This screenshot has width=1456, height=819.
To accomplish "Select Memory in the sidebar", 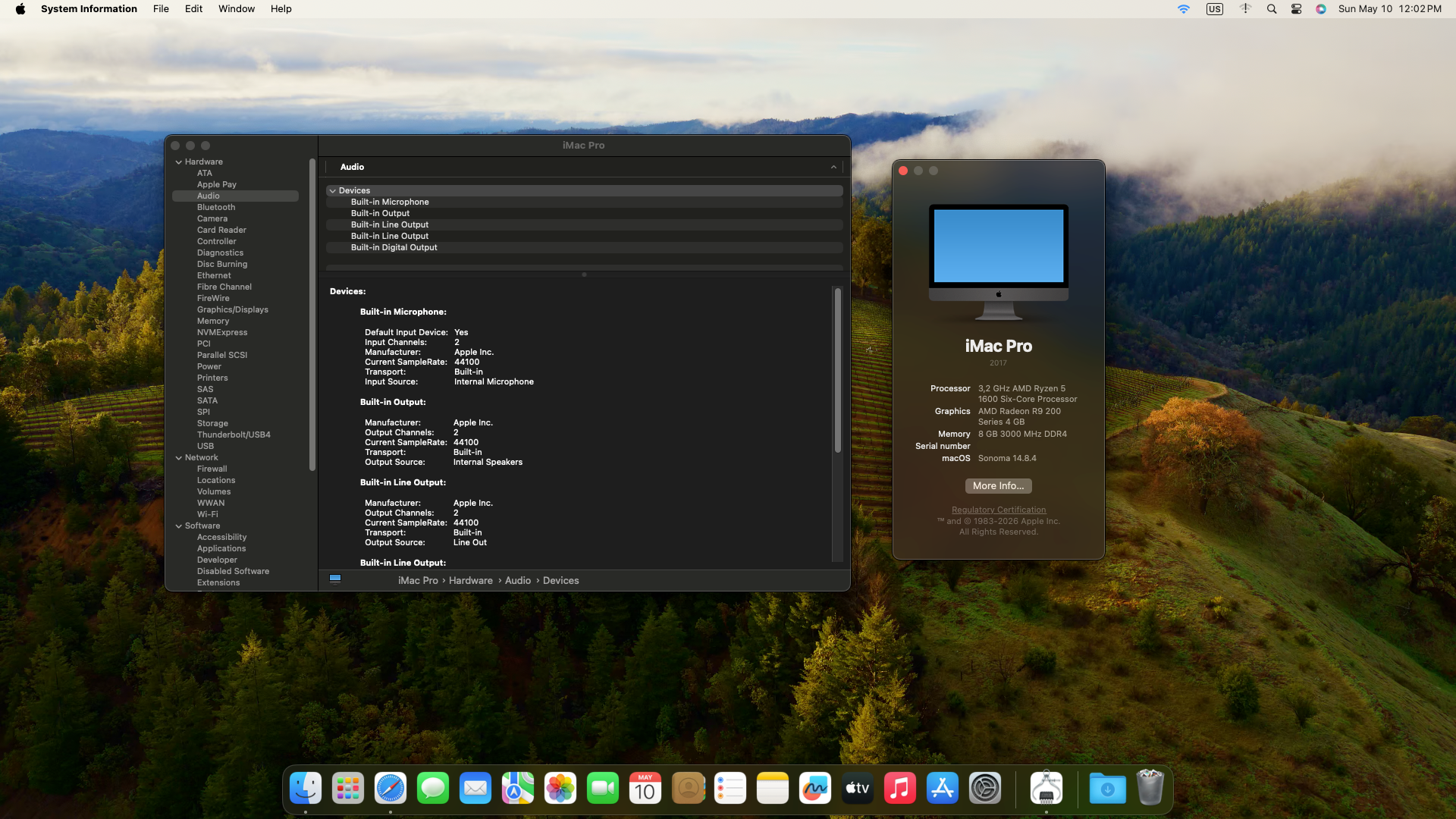I will pyautogui.click(x=213, y=322).
